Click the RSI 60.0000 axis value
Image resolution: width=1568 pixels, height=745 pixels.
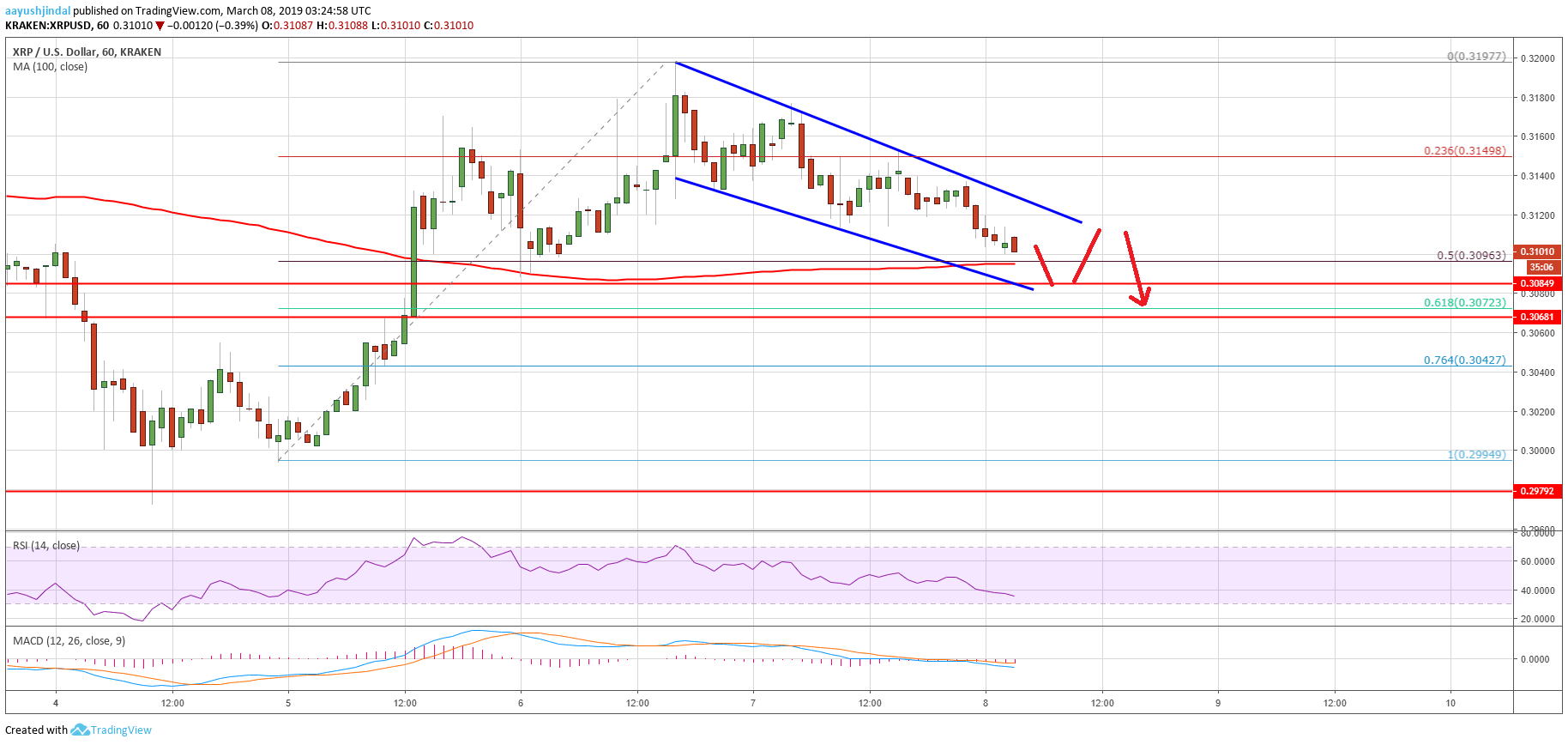point(1537,561)
